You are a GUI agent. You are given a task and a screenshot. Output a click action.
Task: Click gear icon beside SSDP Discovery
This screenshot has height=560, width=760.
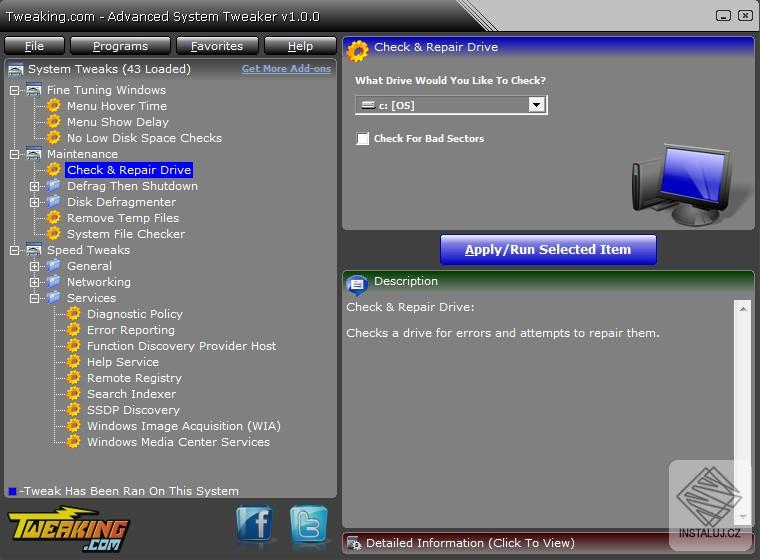73,410
